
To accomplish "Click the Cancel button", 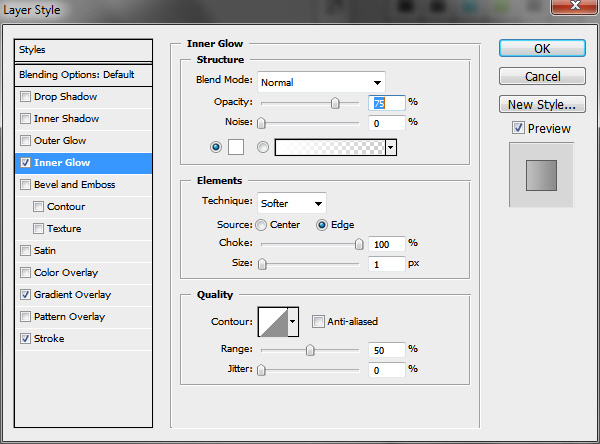I will [x=542, y=76].
